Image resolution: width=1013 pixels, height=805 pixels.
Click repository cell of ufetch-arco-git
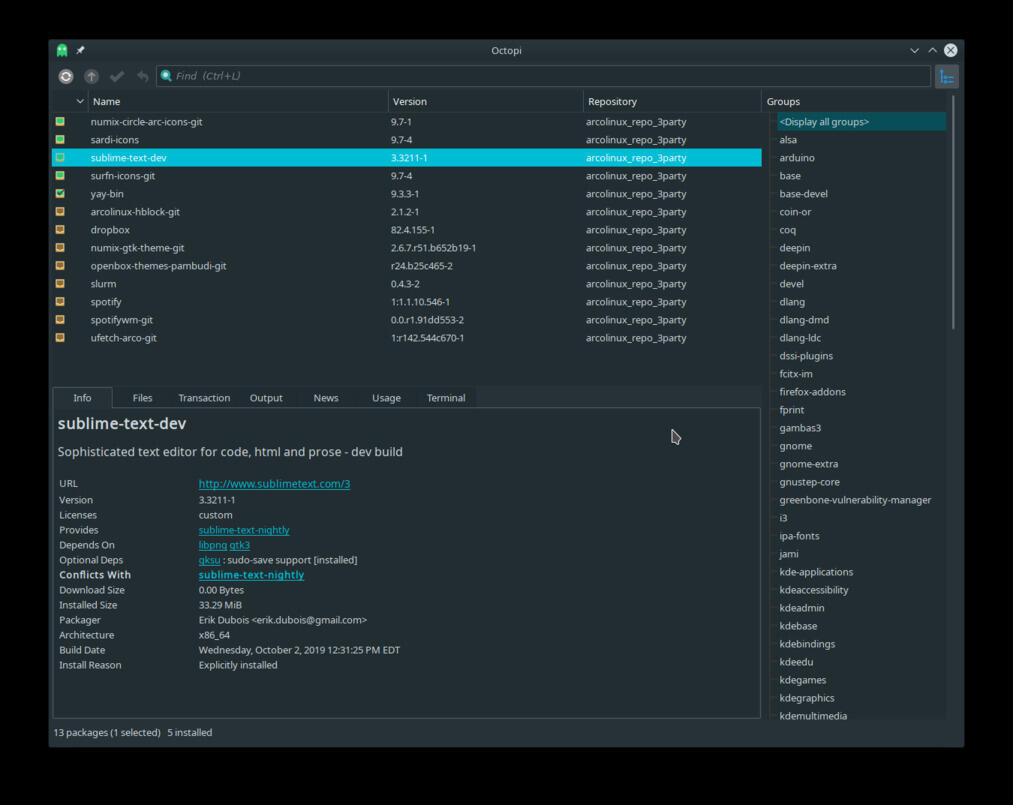pos(636,338)
